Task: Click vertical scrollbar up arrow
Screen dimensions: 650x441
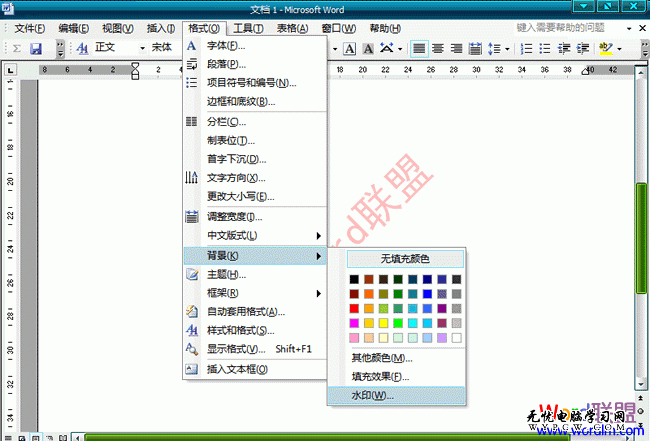Action: (641, 73)
